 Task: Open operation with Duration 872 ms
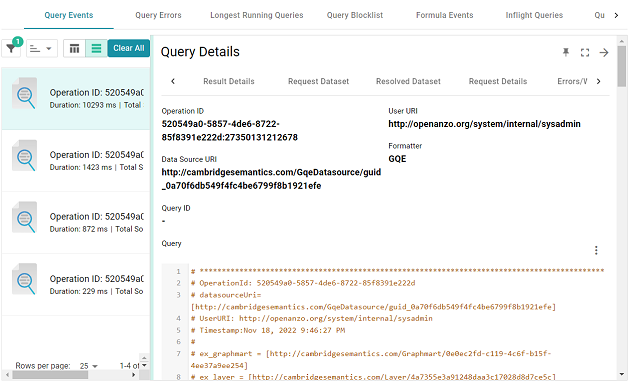tap(76, 222)
